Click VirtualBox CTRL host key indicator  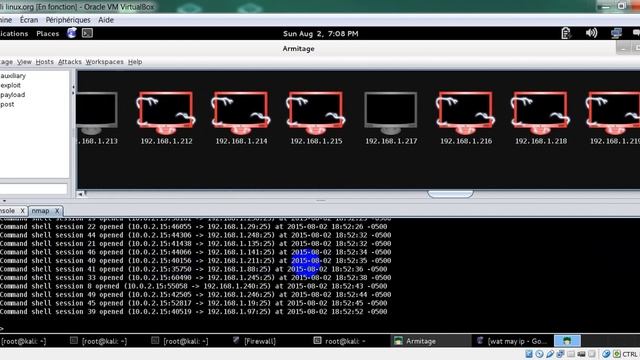[x=630, y=354]
